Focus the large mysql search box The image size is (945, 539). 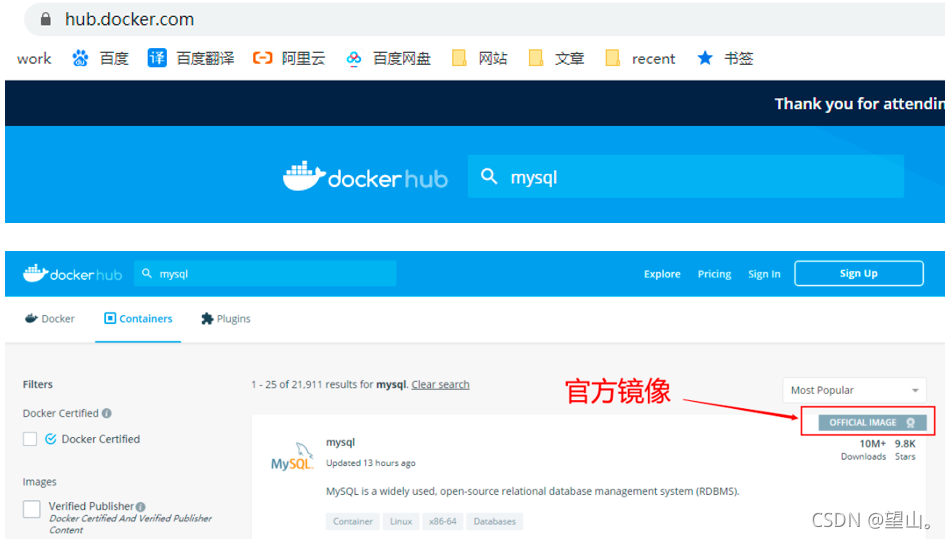click(x=686, y=177)
